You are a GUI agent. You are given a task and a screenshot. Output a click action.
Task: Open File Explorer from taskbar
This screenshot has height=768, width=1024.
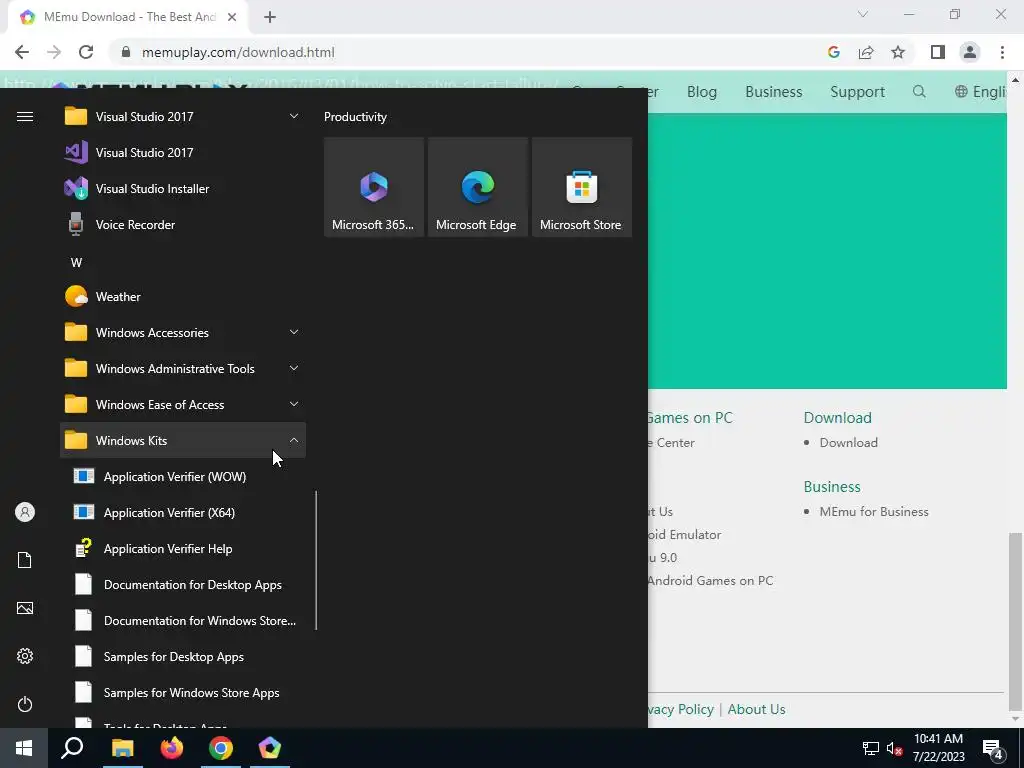click(122, 748)
